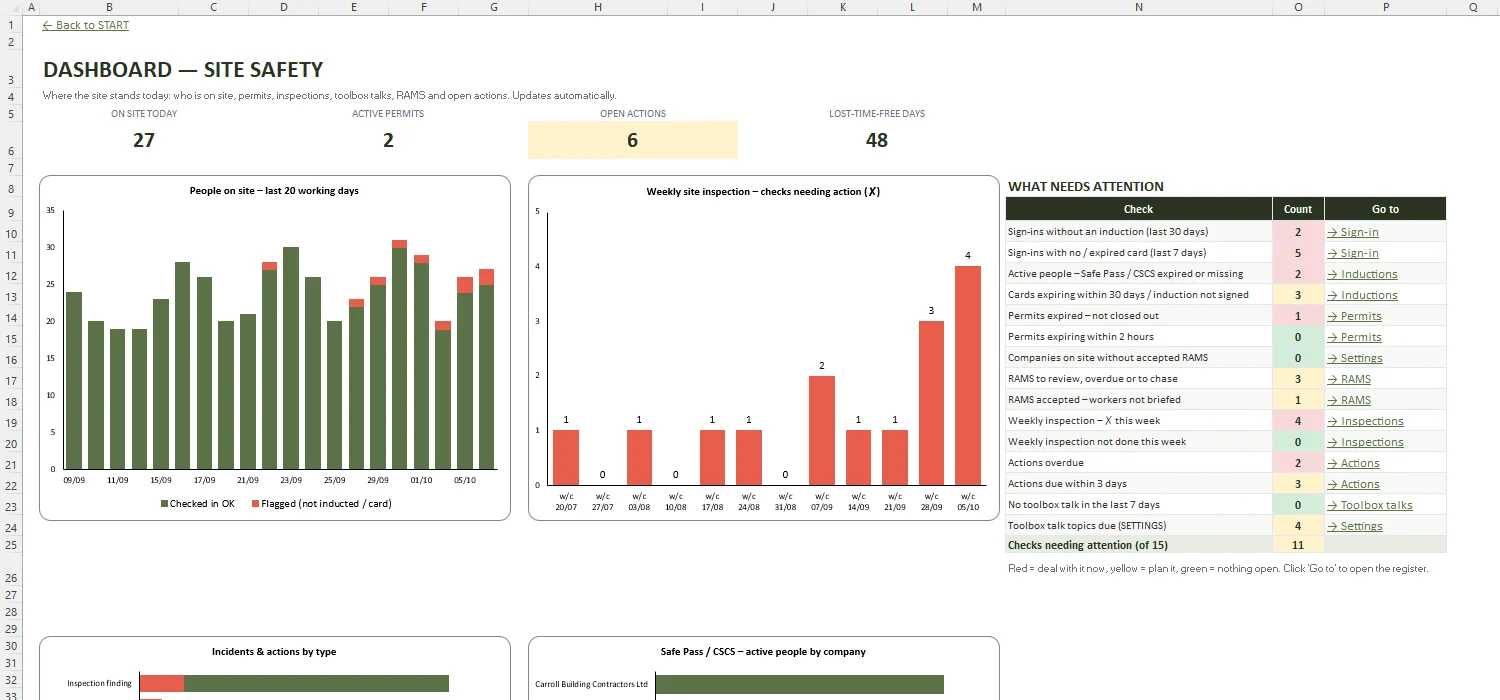
Task: Select the Lost-Time-Free Days value 48
Action: [x=877, y=140]
